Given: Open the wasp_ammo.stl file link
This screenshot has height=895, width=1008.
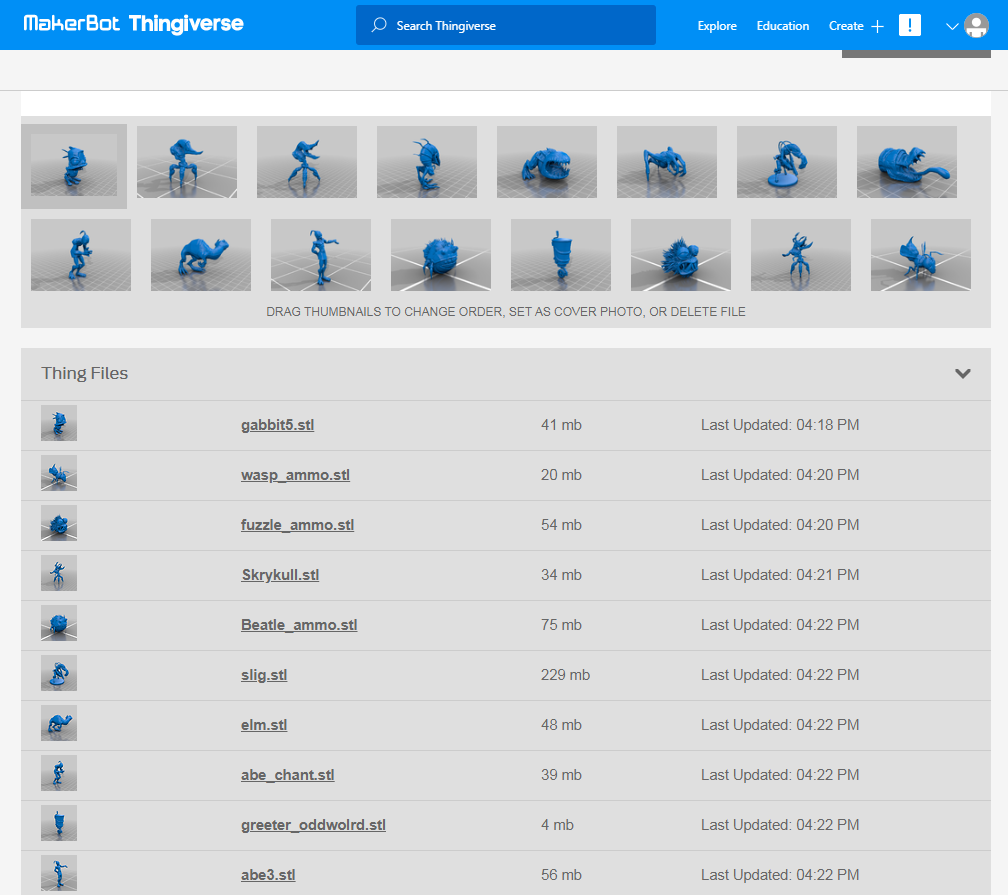Looking at the screenshot, I should tap(296, 475).
